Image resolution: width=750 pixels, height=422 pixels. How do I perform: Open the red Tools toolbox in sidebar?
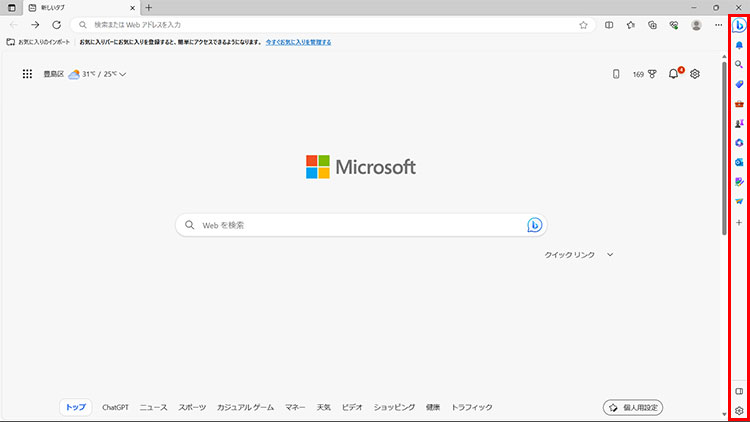pyautogui.click(x=739, y=103)
